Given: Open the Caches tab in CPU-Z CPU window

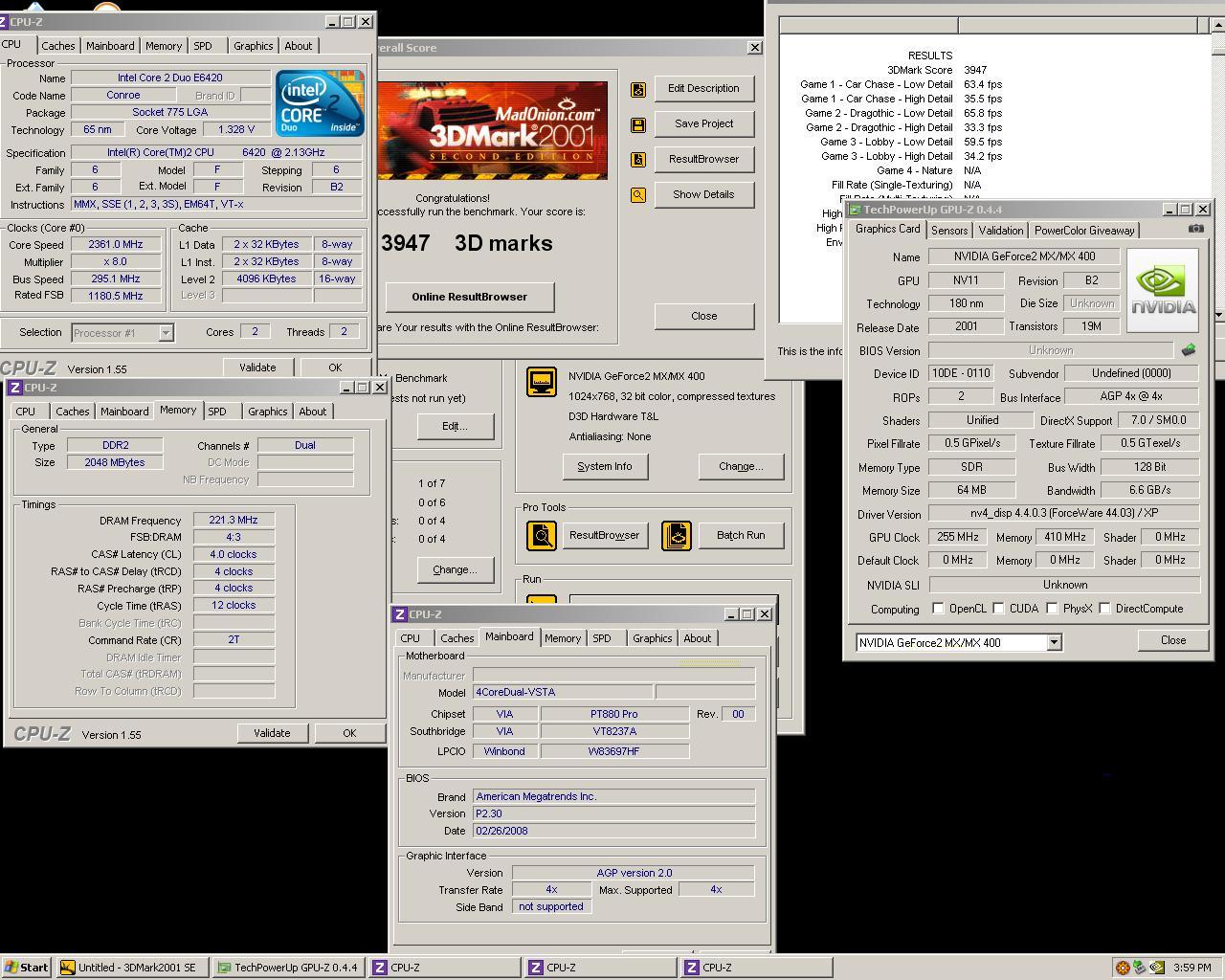Looking at the screenshot, I should 57,46.
